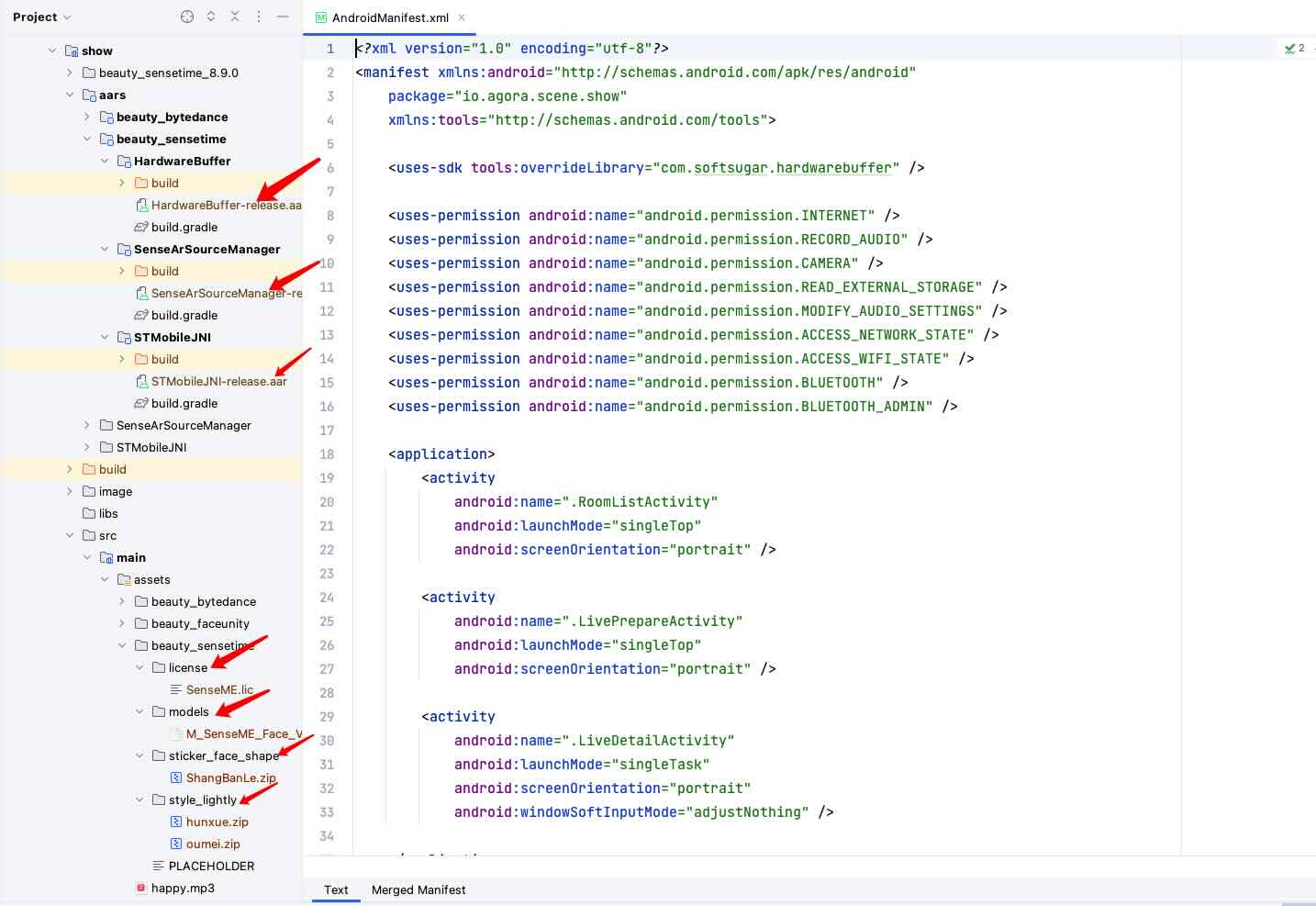Collapse the assets folder
The width and height of the screenshot is (1316, 906).
coord(105,579)
